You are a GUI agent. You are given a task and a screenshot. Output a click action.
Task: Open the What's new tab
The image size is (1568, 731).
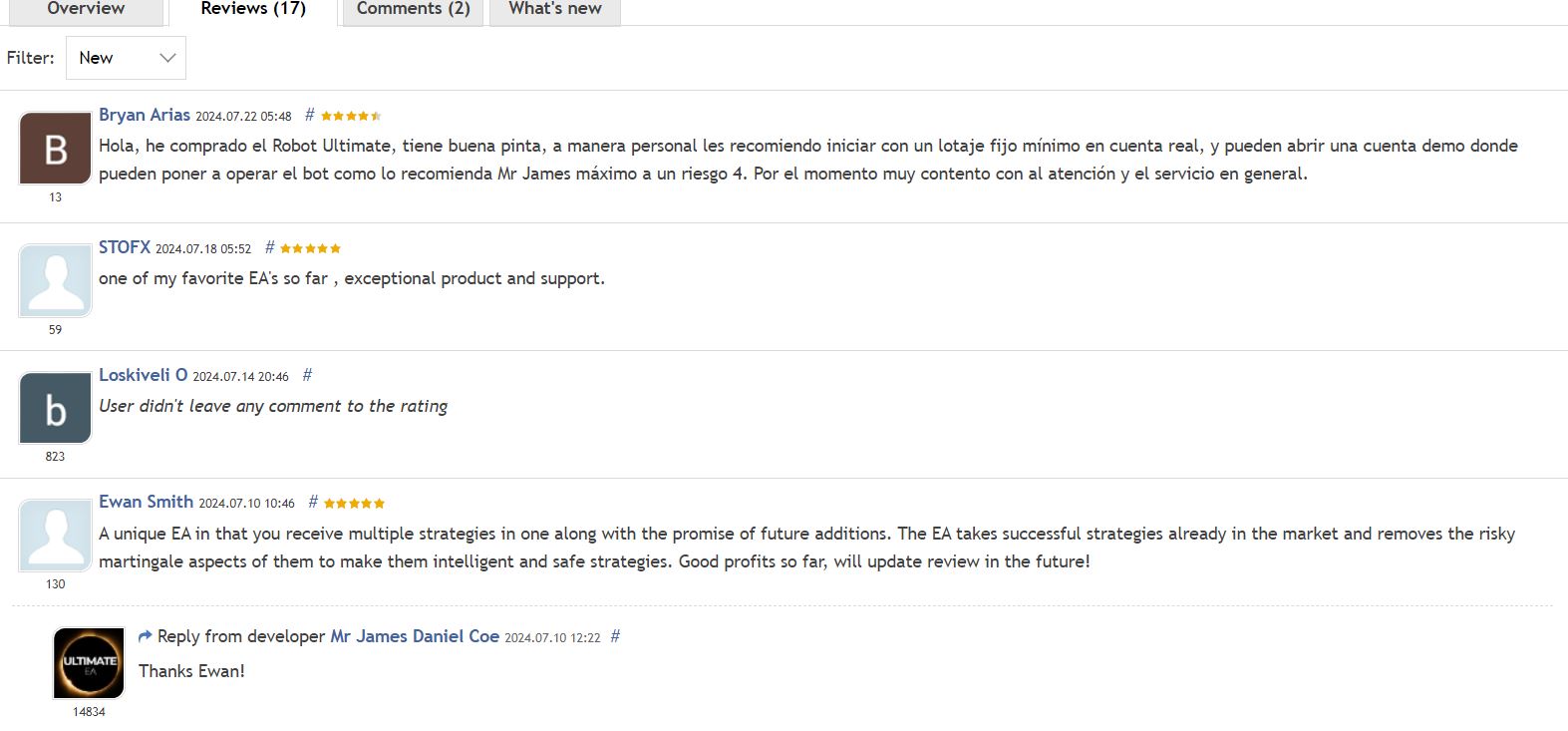coord(554,9)
